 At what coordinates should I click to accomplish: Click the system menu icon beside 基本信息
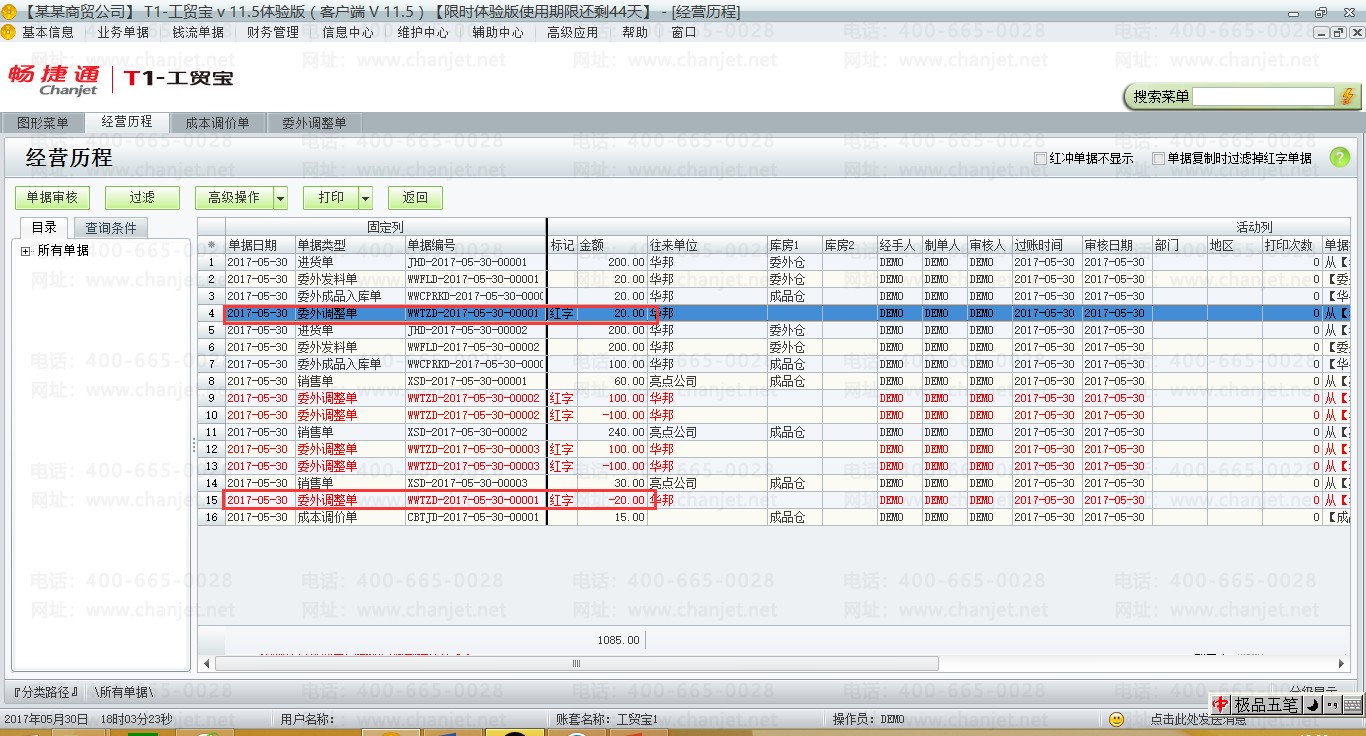[9, 32]
